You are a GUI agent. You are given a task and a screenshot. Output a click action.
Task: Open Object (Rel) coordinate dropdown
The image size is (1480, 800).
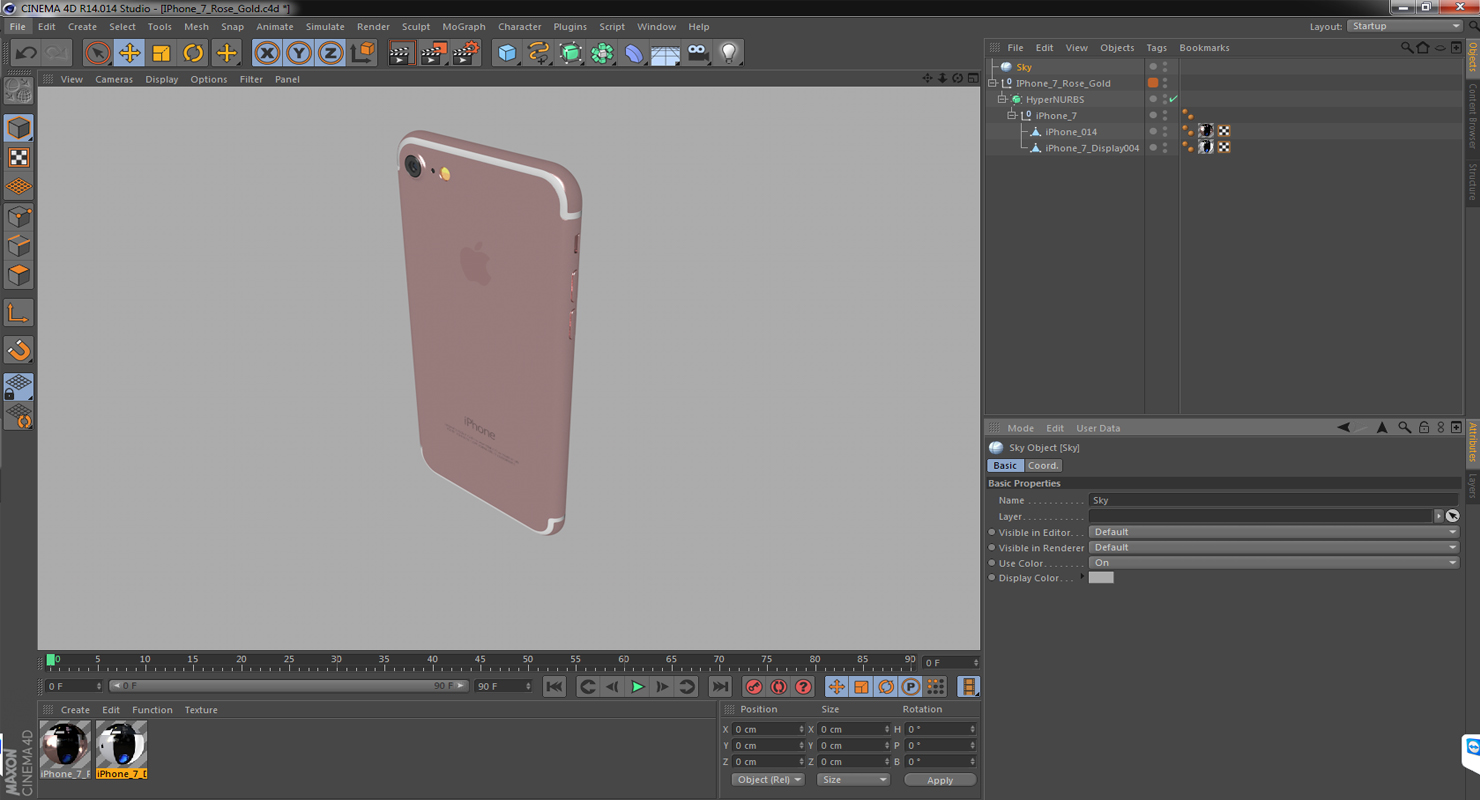coord(768,780)
